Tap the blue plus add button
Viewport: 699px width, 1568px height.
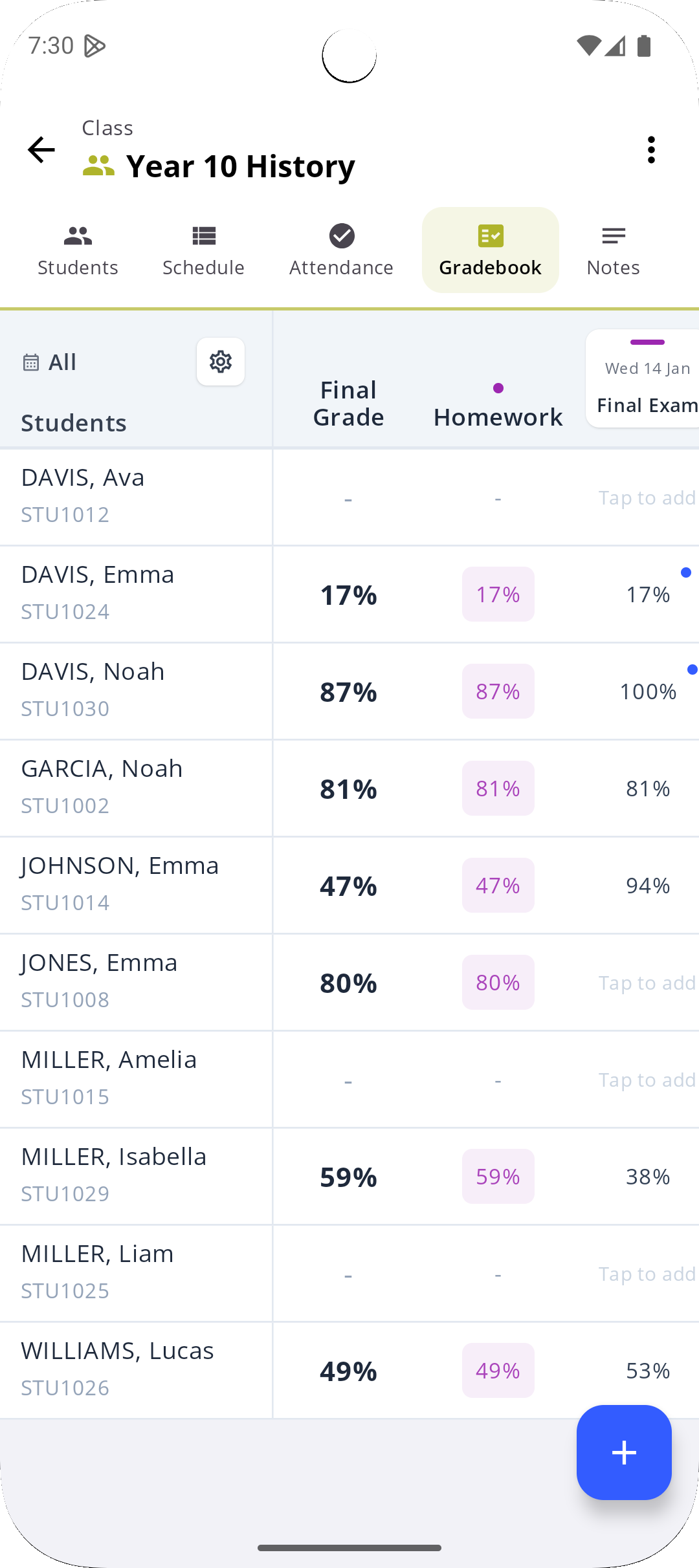click(x=624, y=1452)
